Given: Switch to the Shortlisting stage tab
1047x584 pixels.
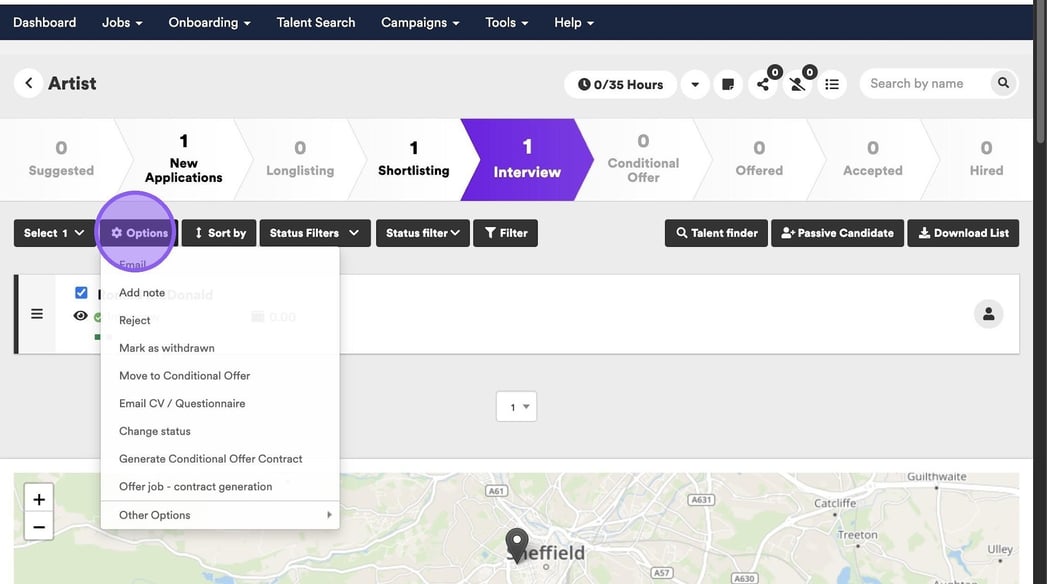Looking at the screenshot, I should coord(413,160).
